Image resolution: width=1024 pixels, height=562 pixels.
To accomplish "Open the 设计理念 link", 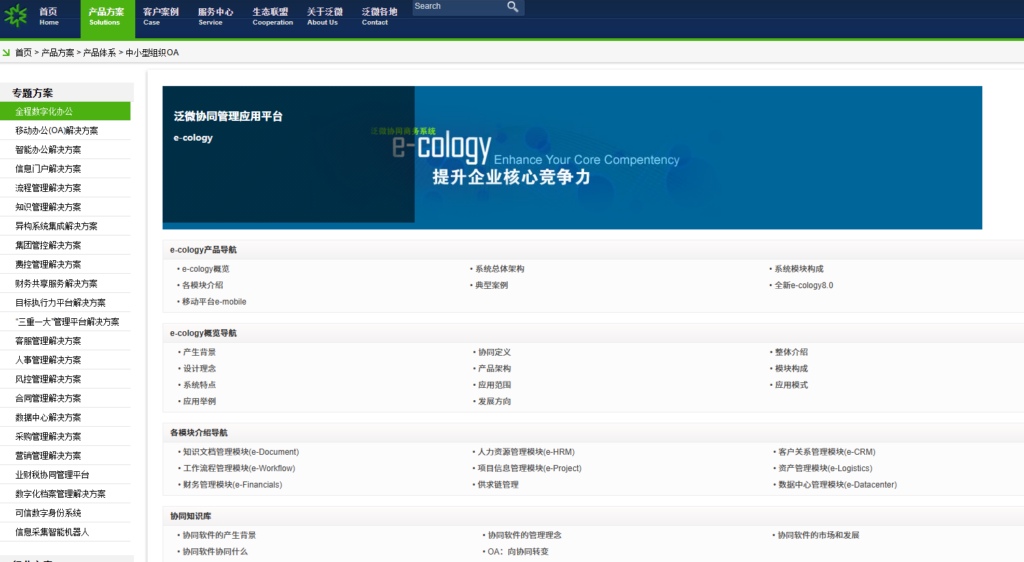I will 199,368.
